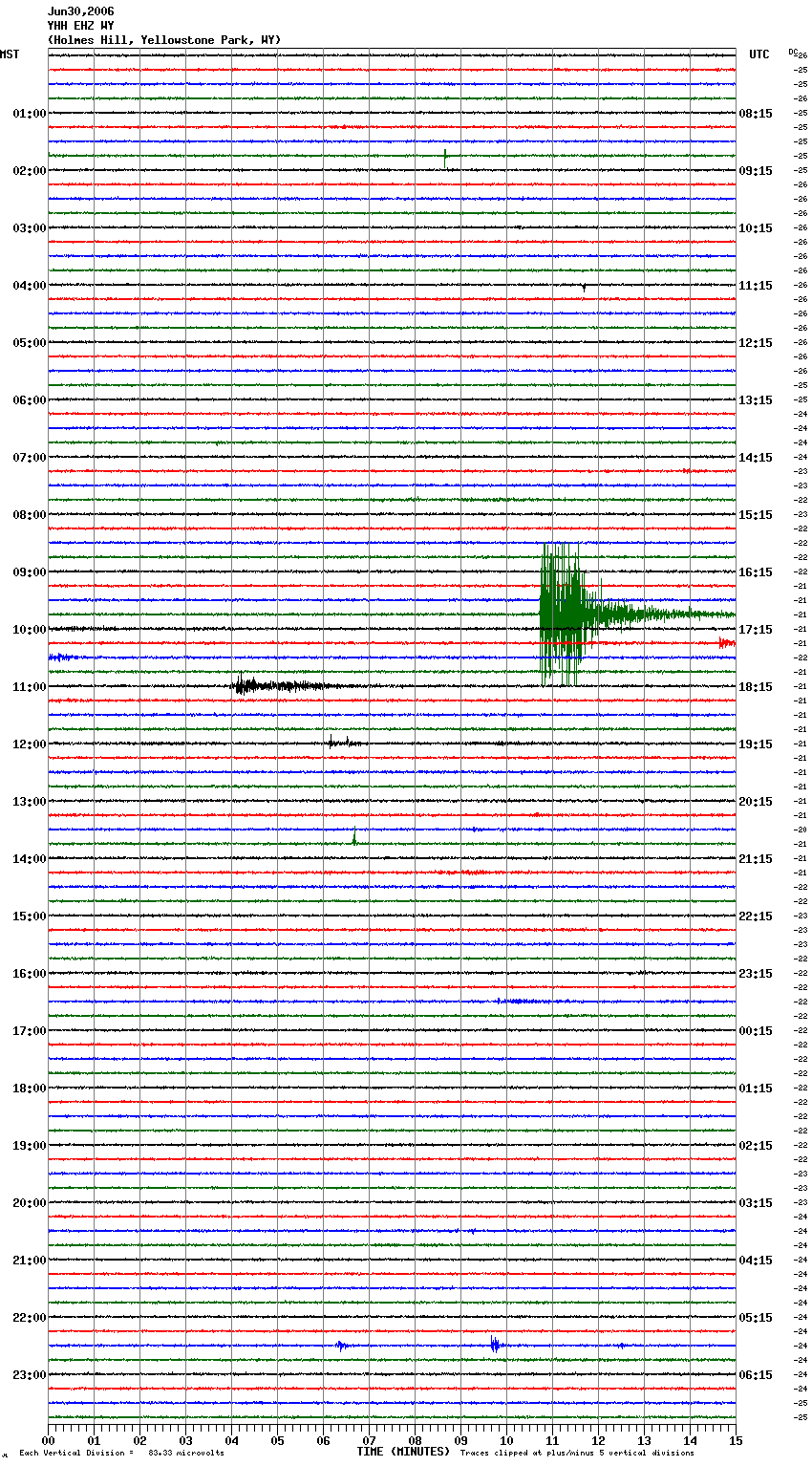The height and width of the screenshot is (1466, 812).
Task: Select the station code "YHH EHZ WY"
Action: [80, 26]
